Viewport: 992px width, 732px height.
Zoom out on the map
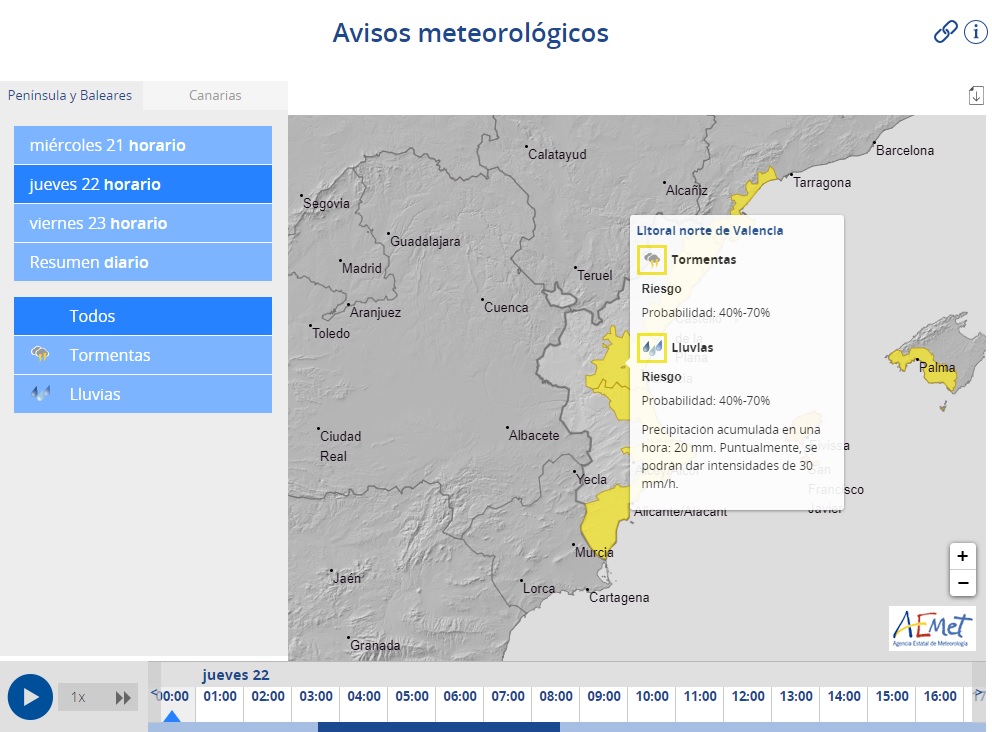tap(962, 582)
